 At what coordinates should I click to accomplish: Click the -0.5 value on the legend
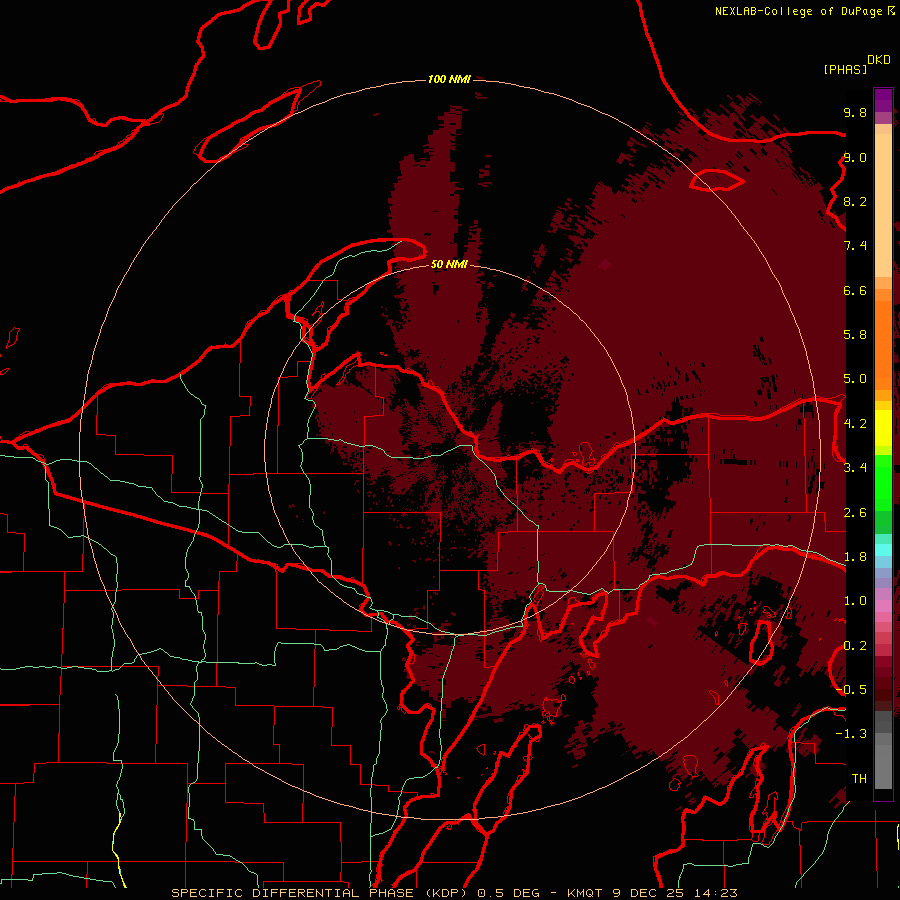click(851, 690)
